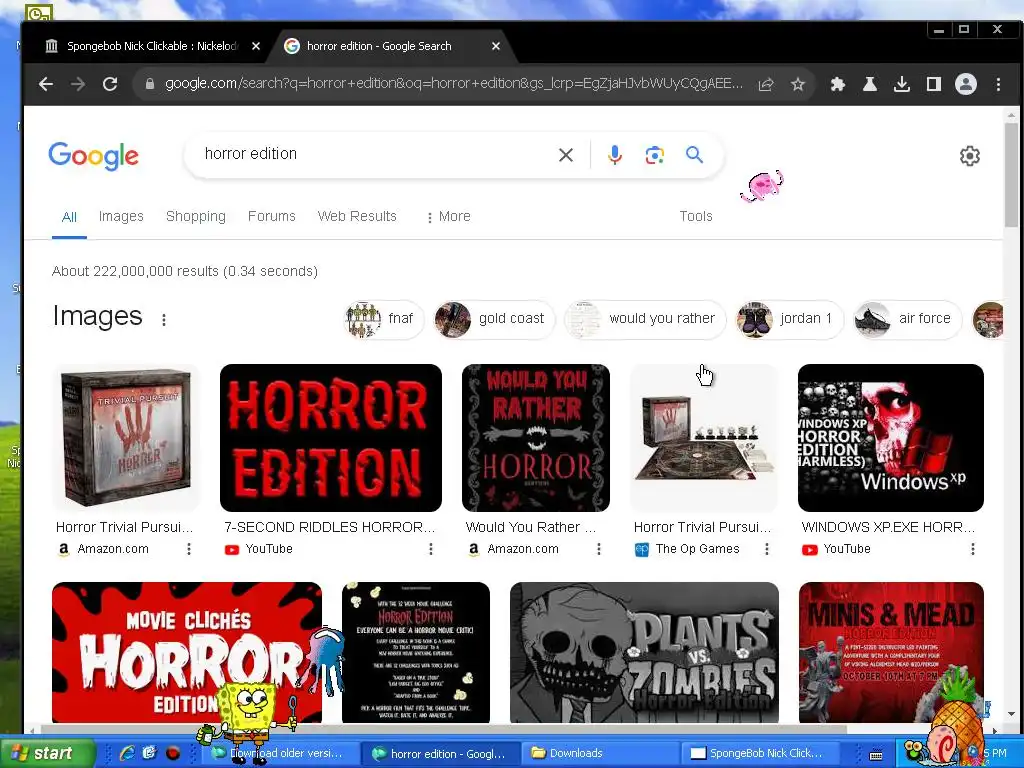Click the scroll up arrow of page
Image resolution: width=1024 pixels, height=768 pixels.
(1011, 114)
